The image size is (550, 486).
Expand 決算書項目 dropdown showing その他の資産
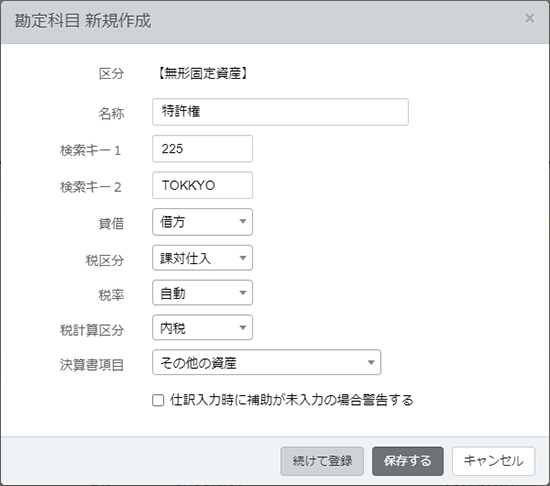point(267,362)
